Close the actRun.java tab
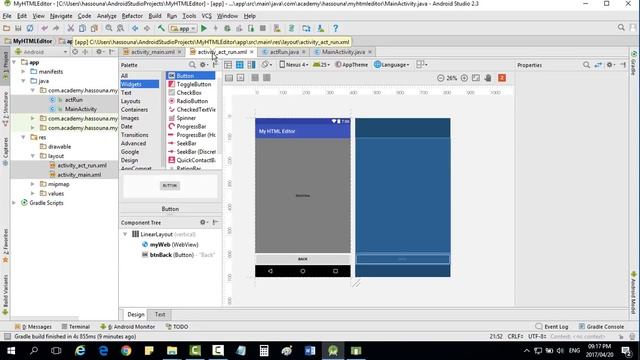 [304, 52]
